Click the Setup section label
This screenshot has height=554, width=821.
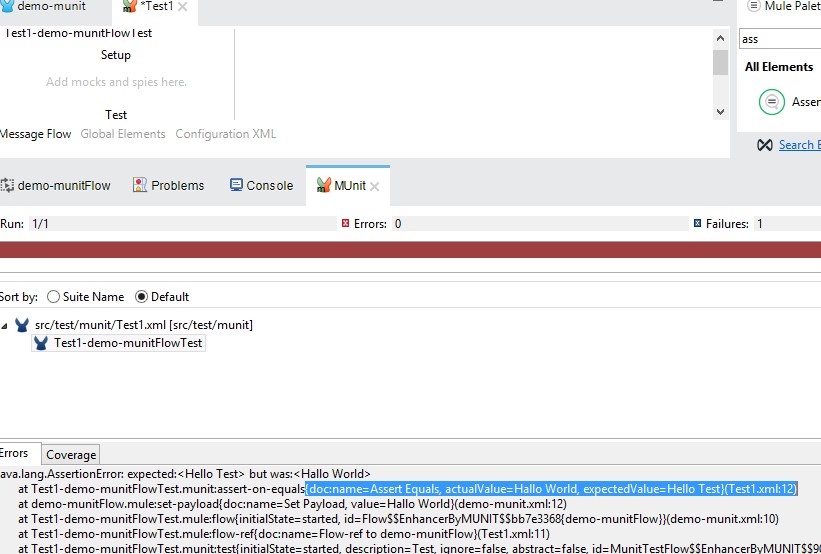pyautogui.click(x=116, y=55)
